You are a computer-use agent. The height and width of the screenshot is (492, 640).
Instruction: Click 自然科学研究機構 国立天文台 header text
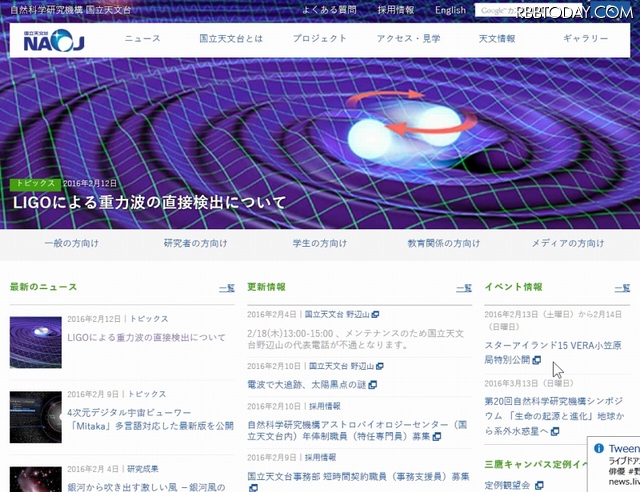71,10
